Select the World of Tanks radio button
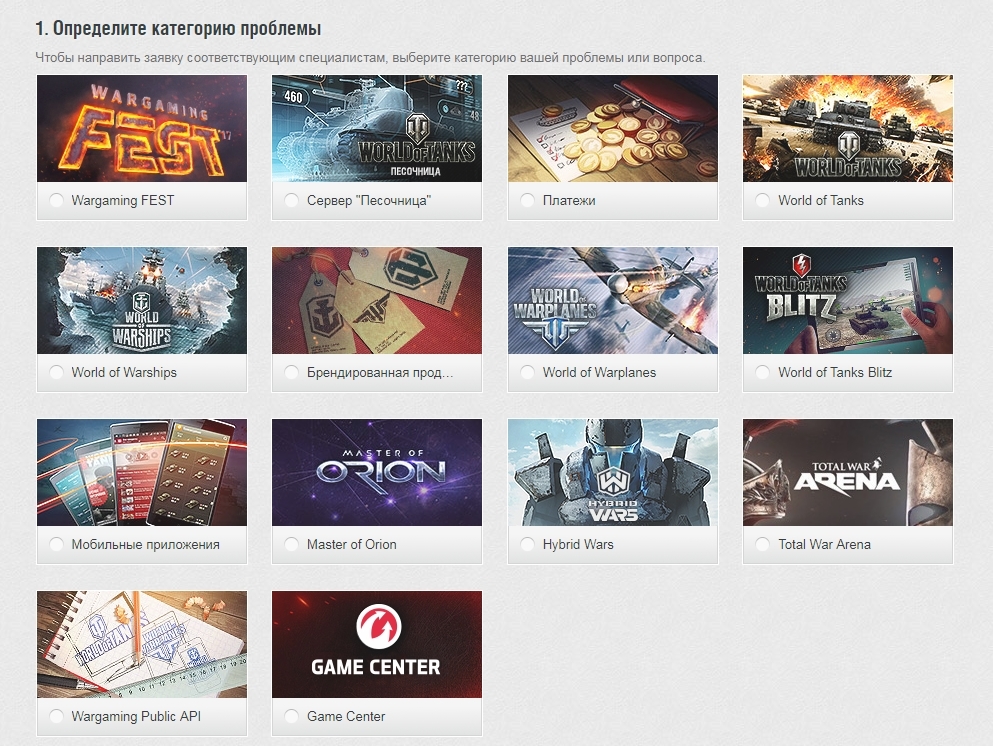Image resolution: width=993 pixels, height=746 pixels. click(x=762, y=201)
